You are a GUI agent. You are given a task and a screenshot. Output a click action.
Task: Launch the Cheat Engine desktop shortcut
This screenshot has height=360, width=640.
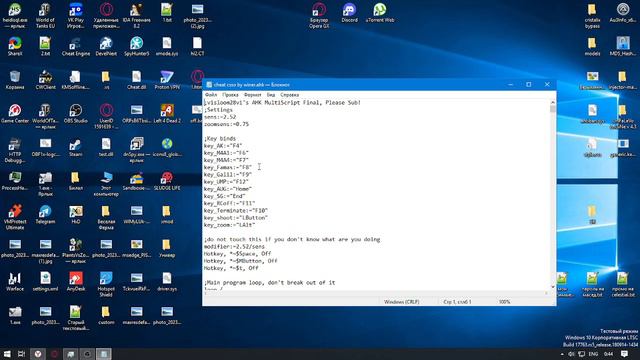pyautogui.click(x=76, y=46)
